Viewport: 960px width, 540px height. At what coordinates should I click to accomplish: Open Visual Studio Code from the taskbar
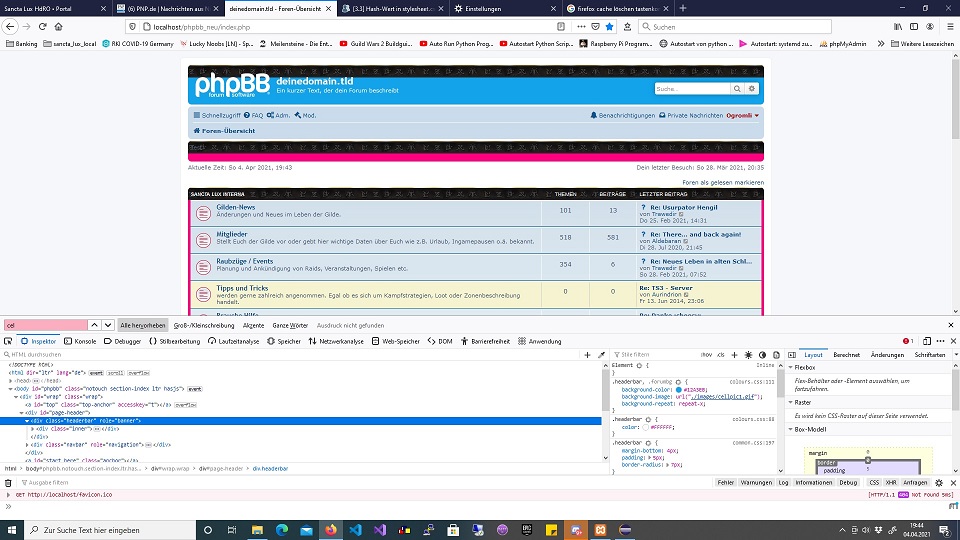click(x=355, y=530)
